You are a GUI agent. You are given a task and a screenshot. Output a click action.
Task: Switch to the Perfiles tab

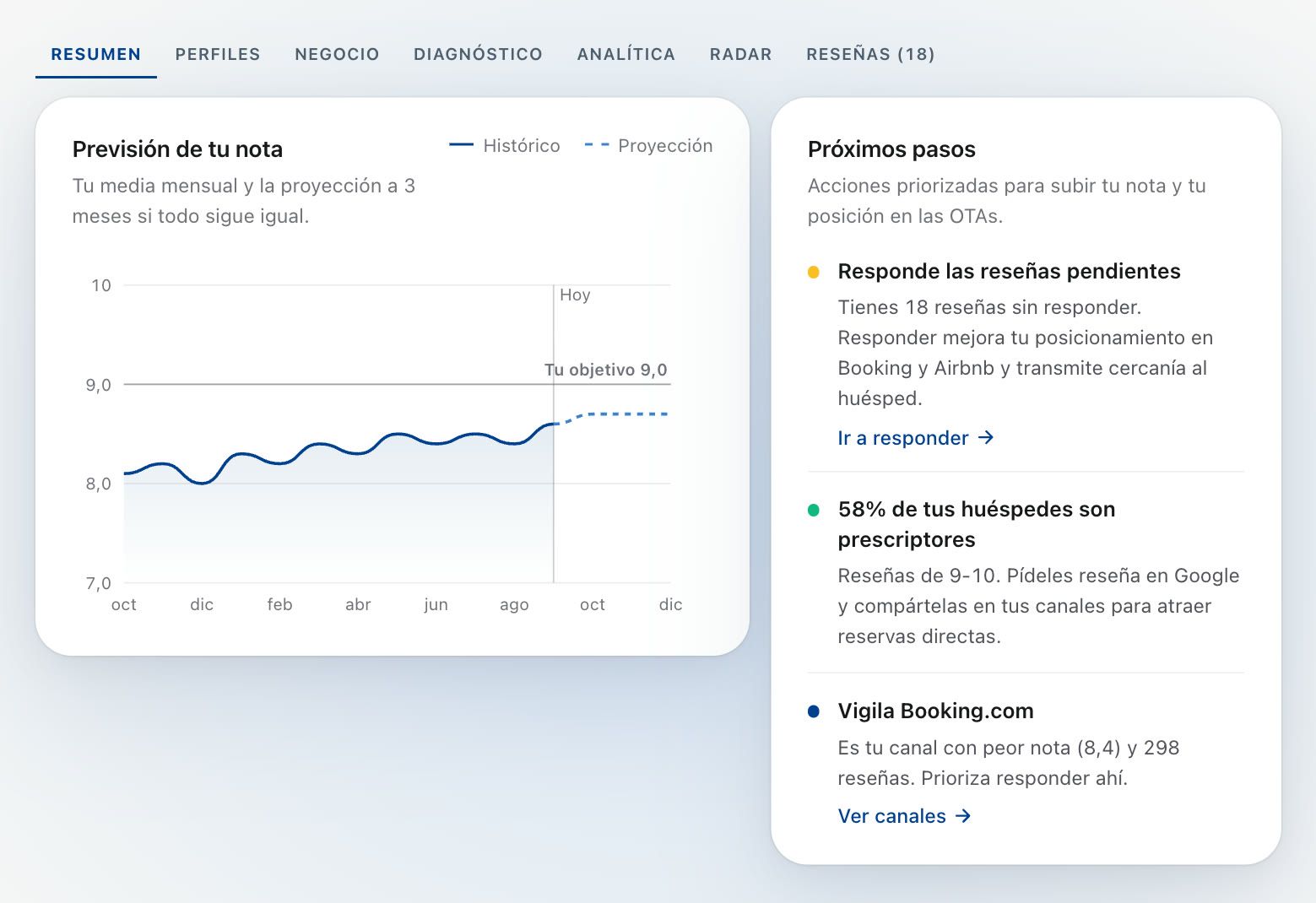pos(218,54)
